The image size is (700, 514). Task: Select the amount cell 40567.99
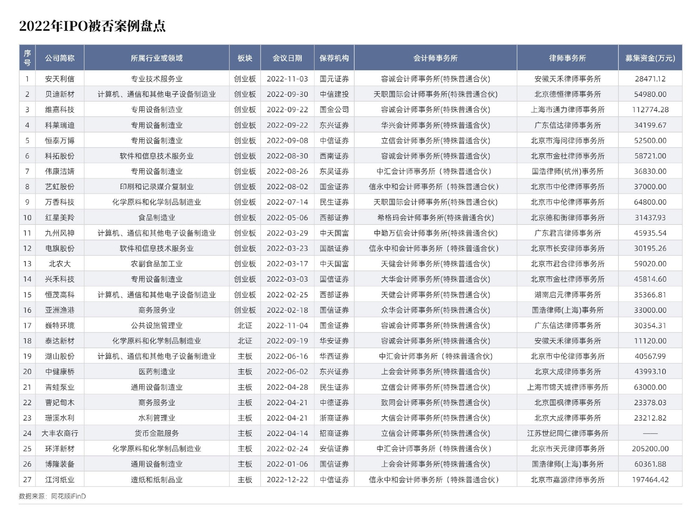650,356
